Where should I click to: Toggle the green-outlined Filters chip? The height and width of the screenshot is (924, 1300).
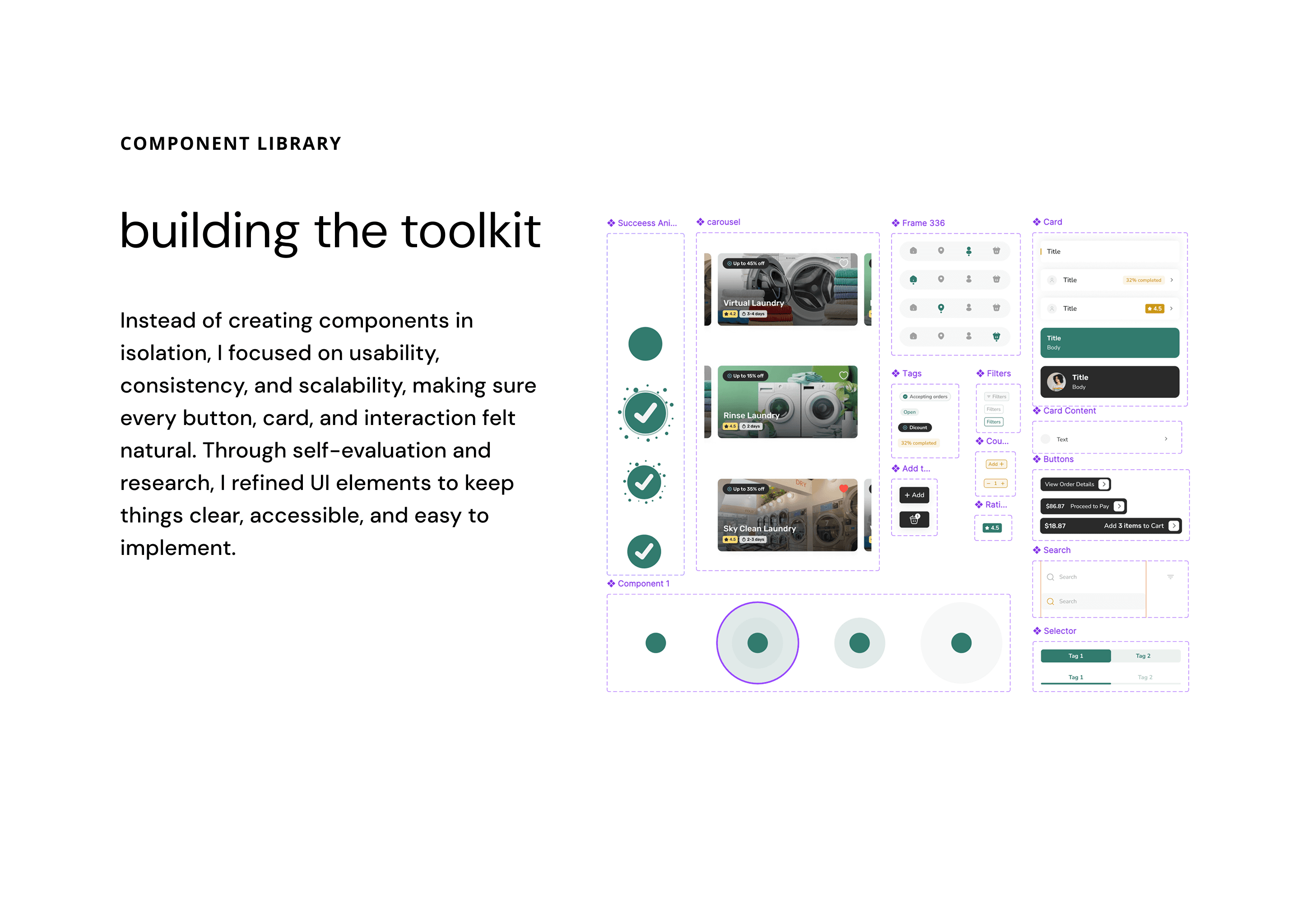point(994,421)
